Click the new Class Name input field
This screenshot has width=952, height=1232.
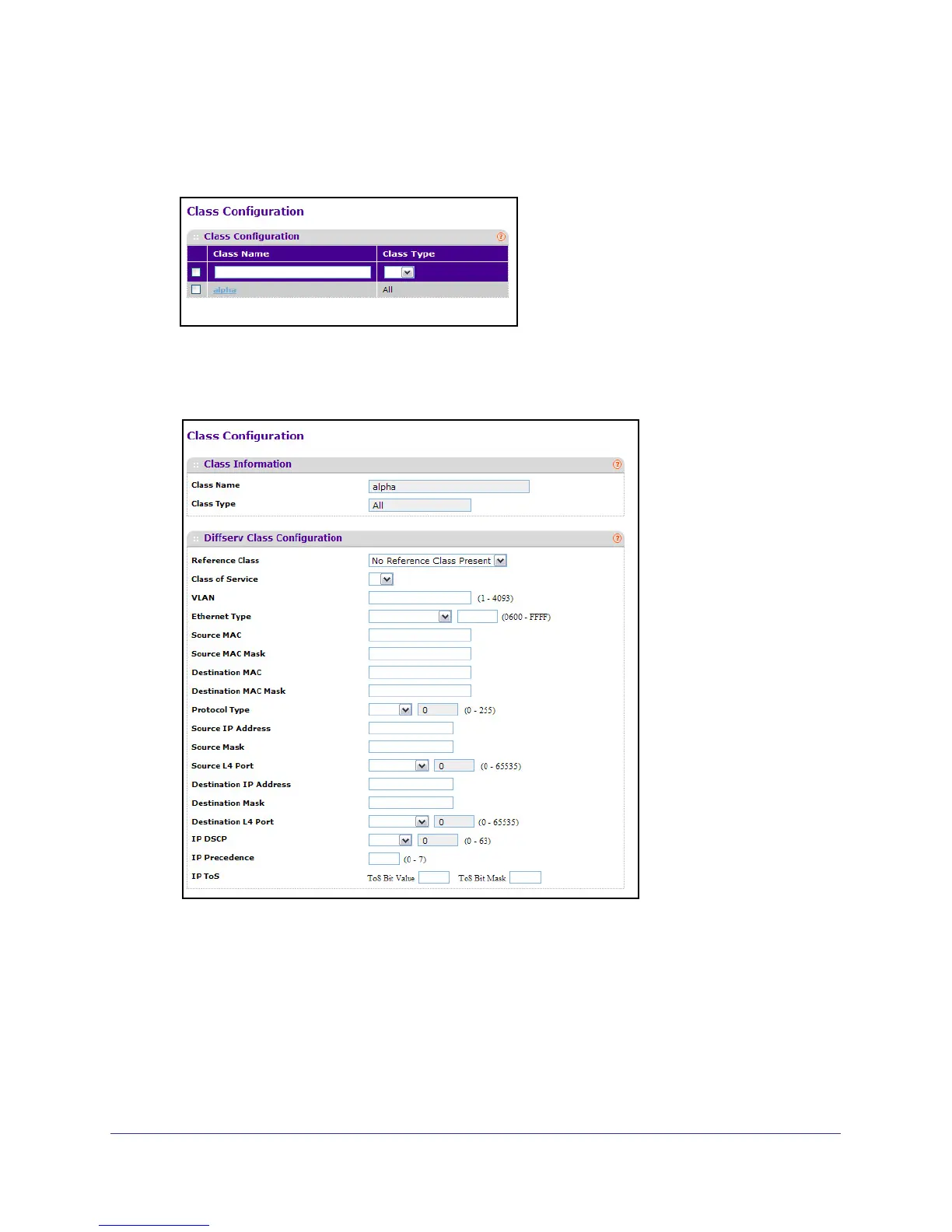(x=292, y=272)
